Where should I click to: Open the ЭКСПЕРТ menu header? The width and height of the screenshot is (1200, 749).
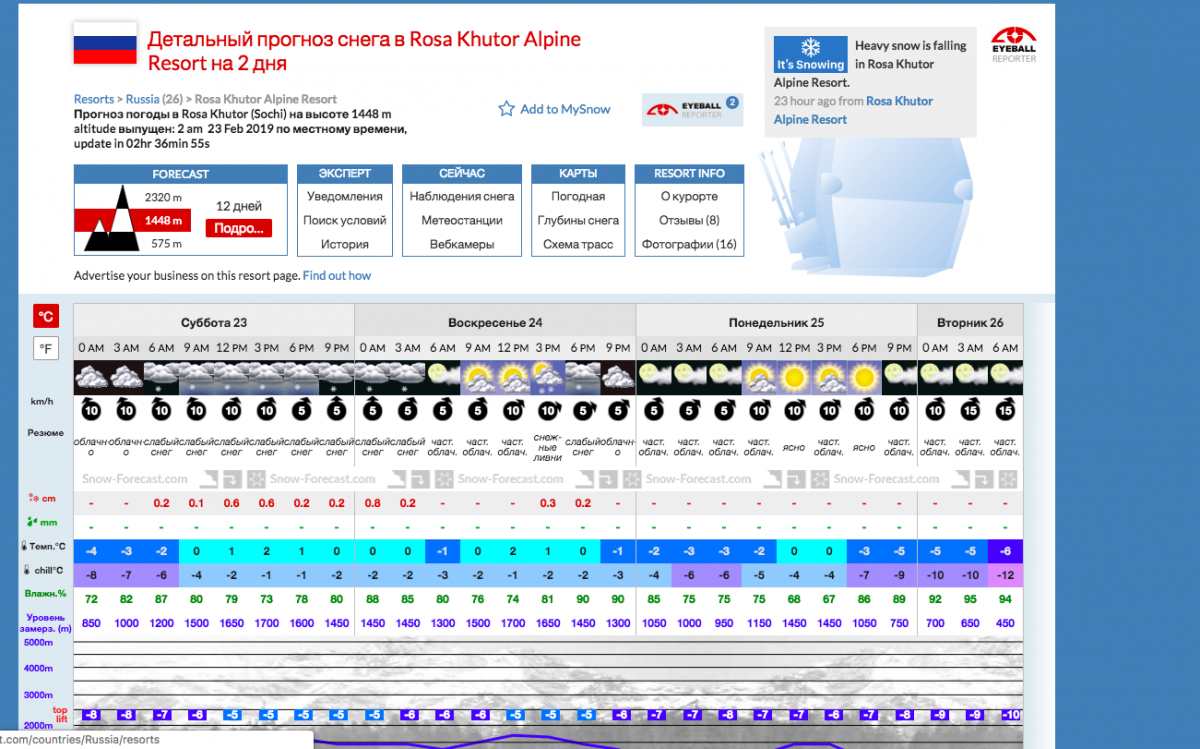pos(345,174)
